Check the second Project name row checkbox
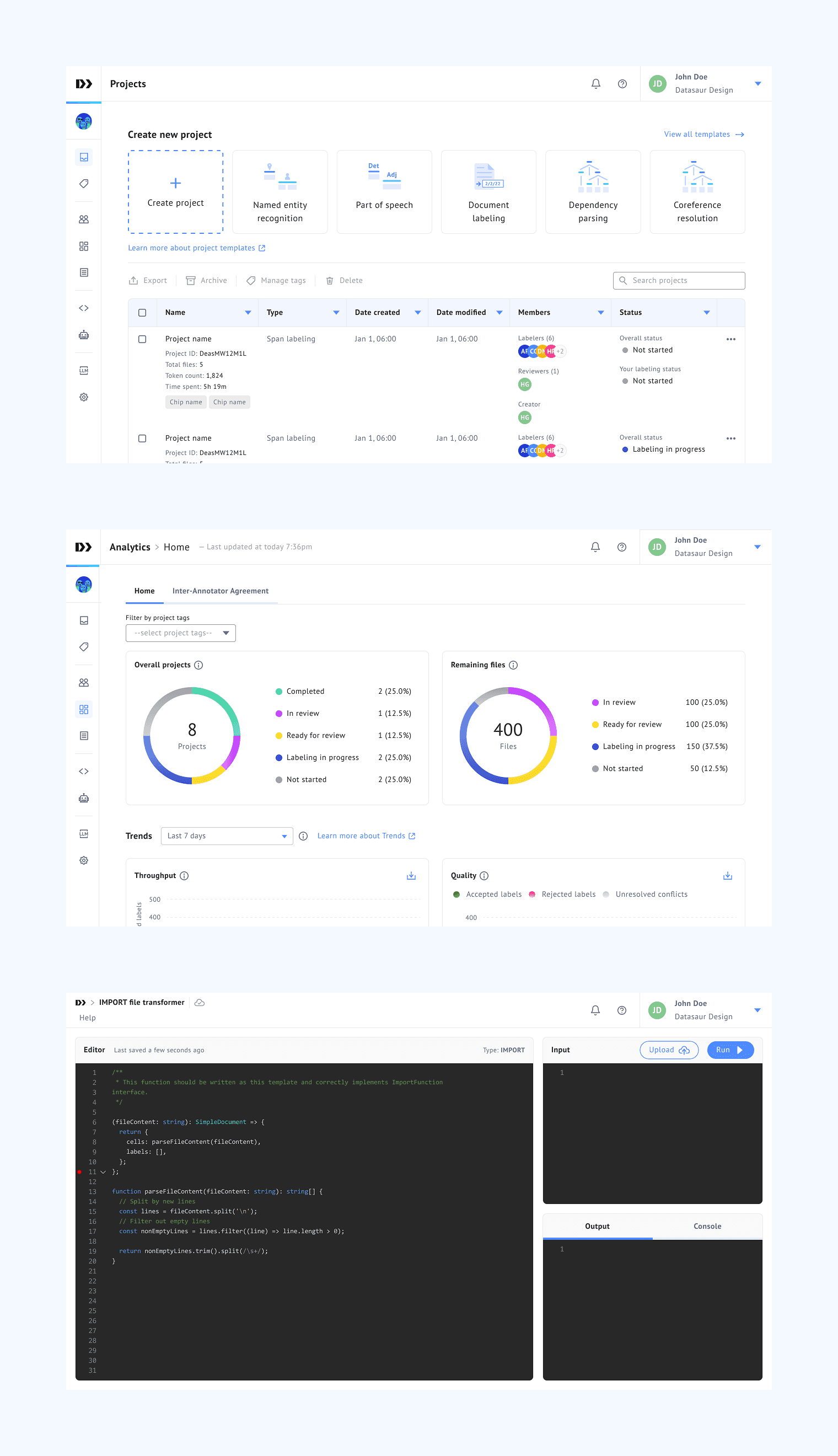The image size is (838, 1456). point(142,438)
